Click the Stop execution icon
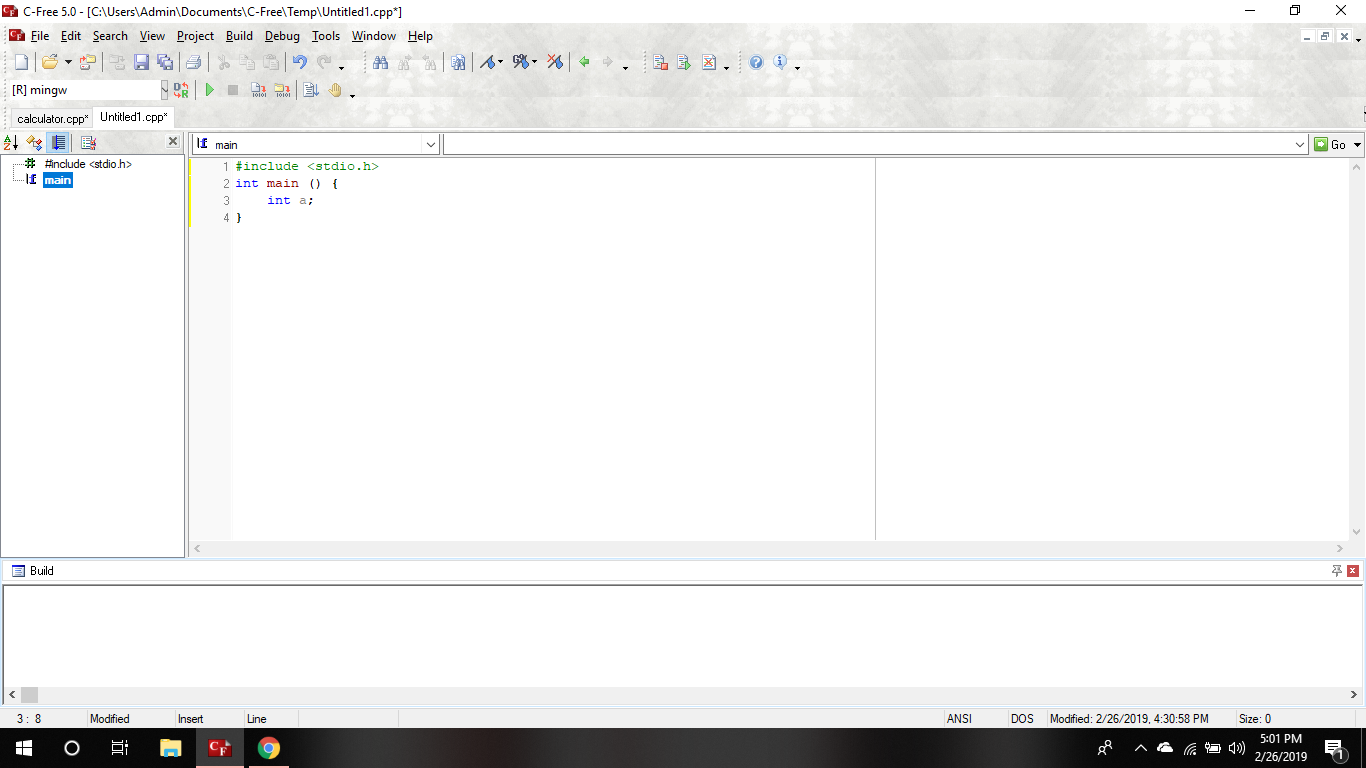Image resolution: width=1366 pixels, height=768 pixels. pos(232,89)
